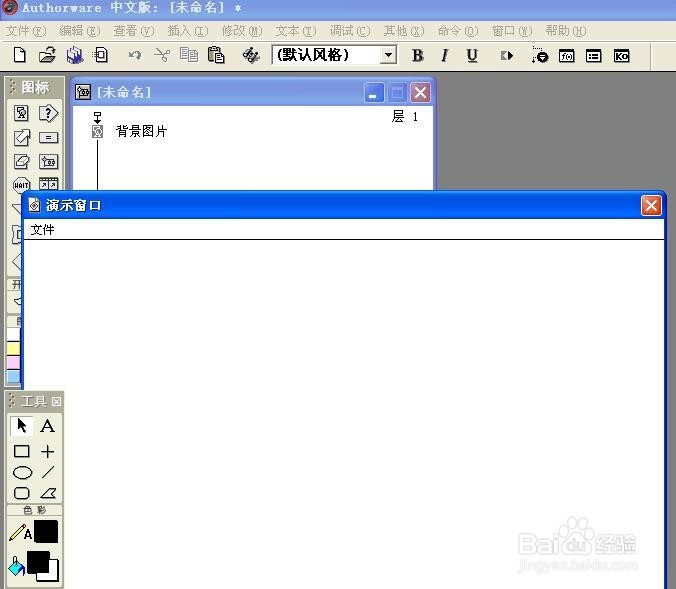Screen dimensions: 676x589
Task: Click the Restart/Run toolbar icon
Action: coord(507,56)
